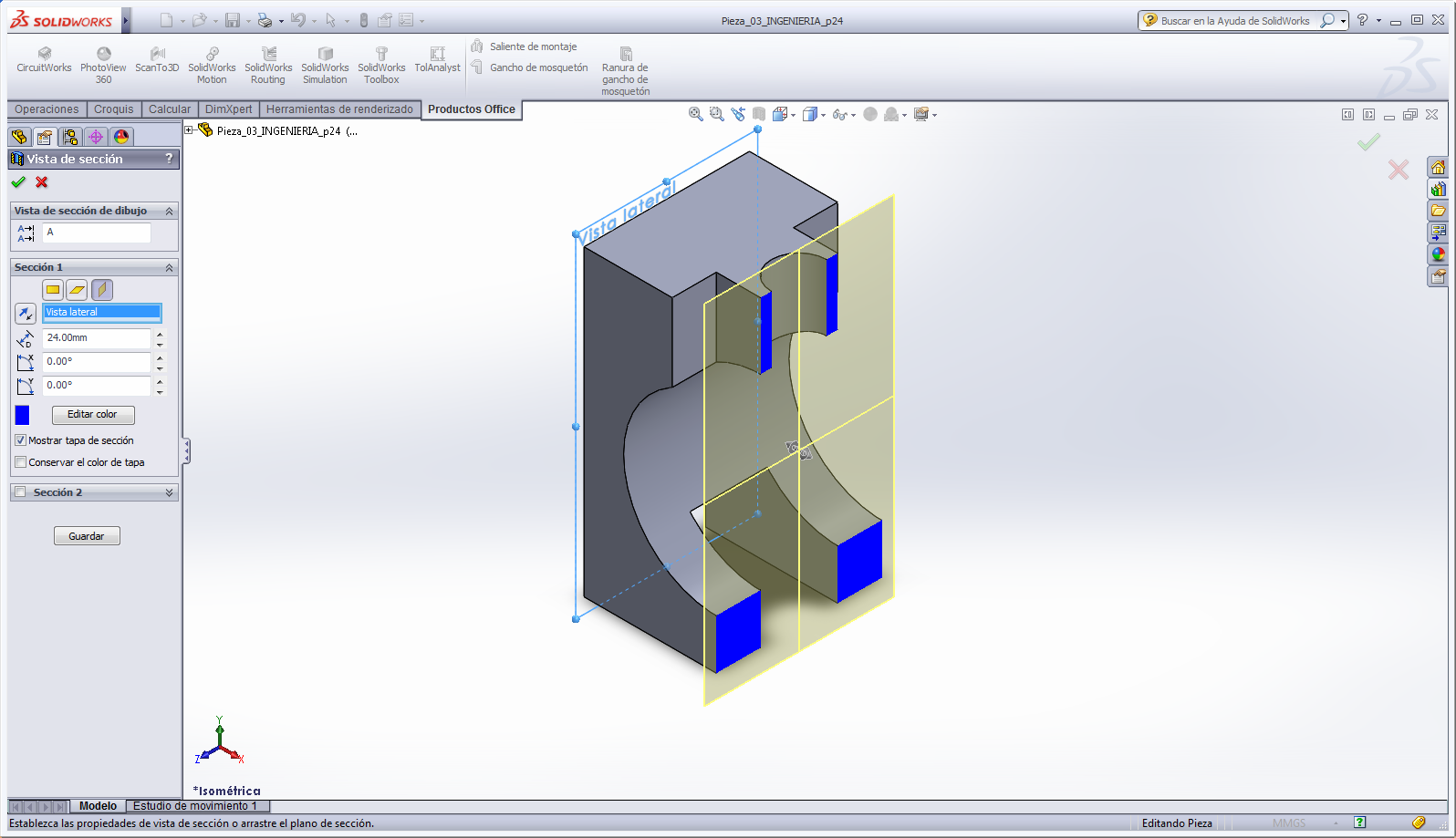Select the right plane section button

click(x=102, y=290)
